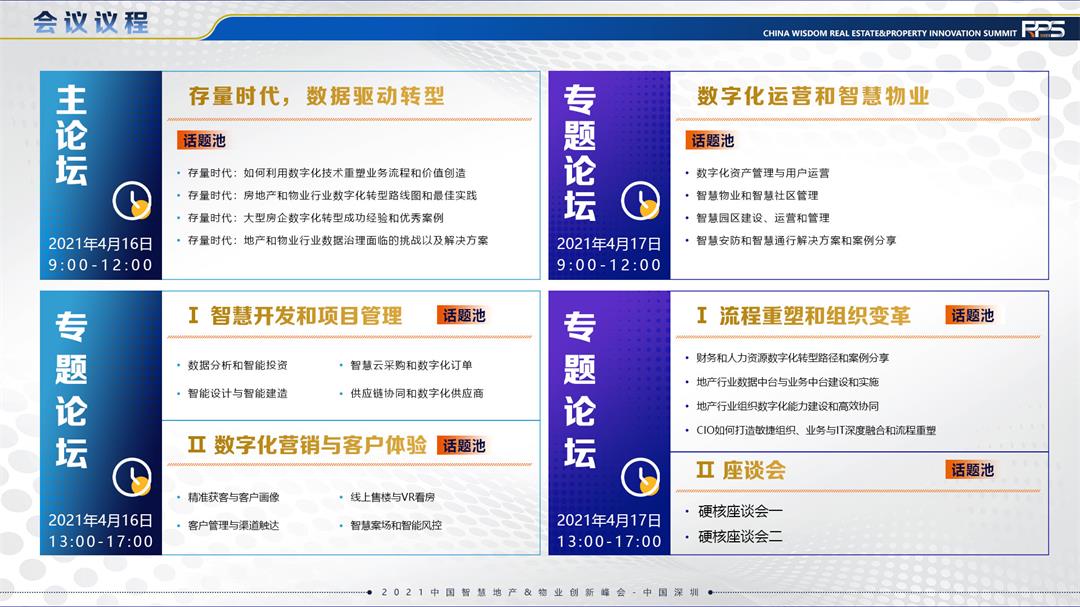Select the 硬核座谈会二 item

740,537
